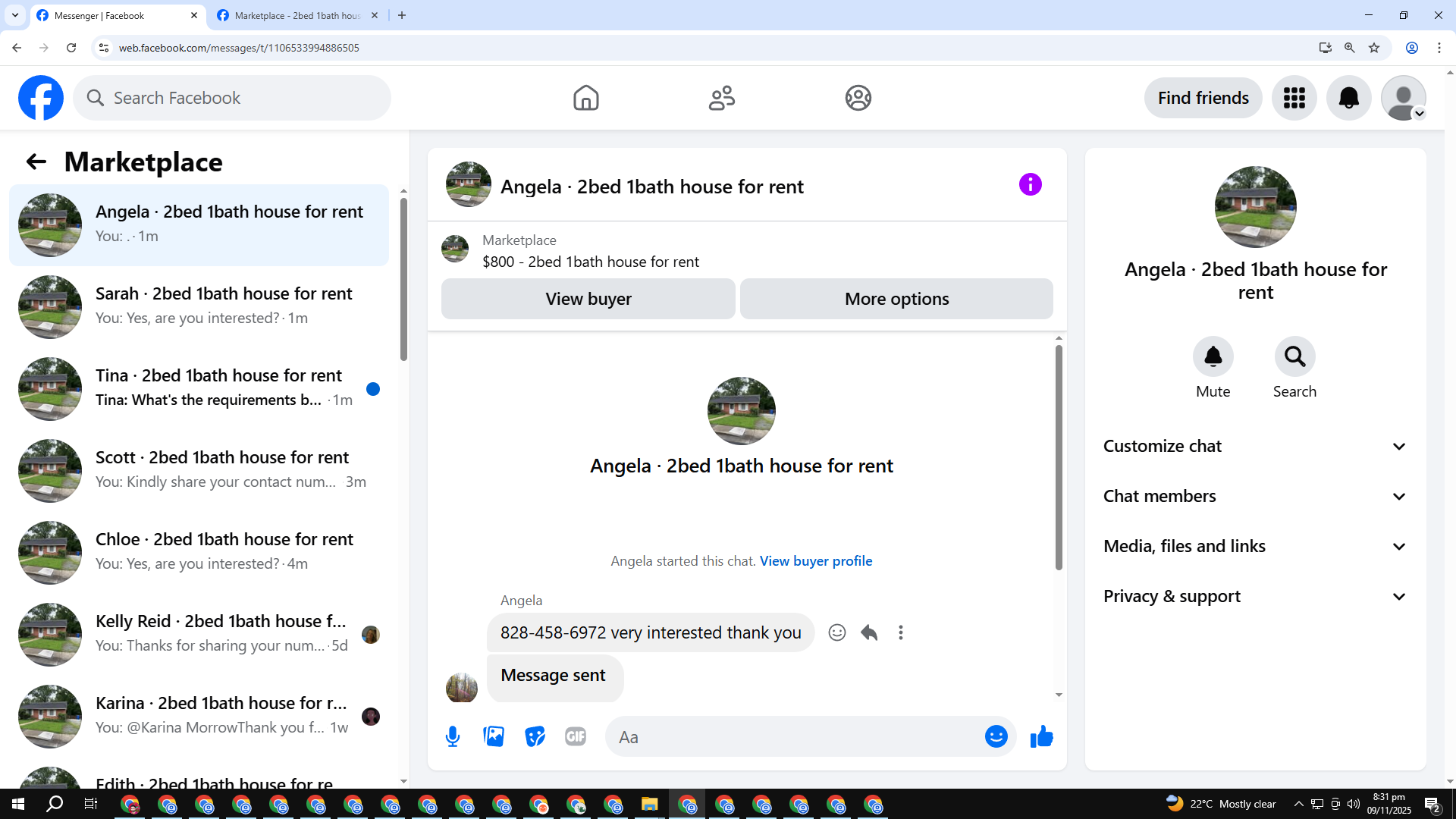This screenshot has width=1456, height=819.
Task: Open a new browser tab
Action: [402, 15]
